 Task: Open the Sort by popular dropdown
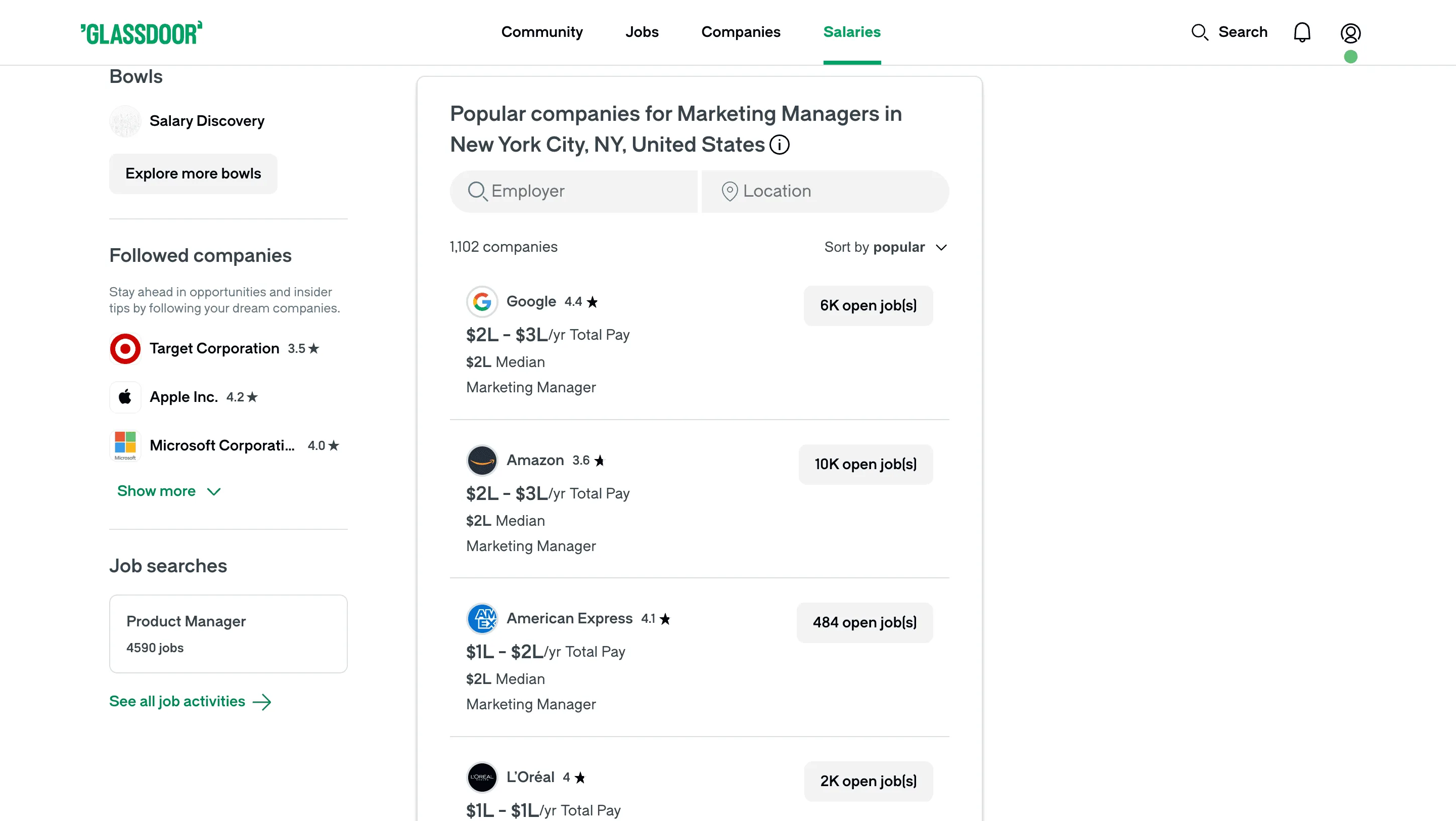(885, 247)
